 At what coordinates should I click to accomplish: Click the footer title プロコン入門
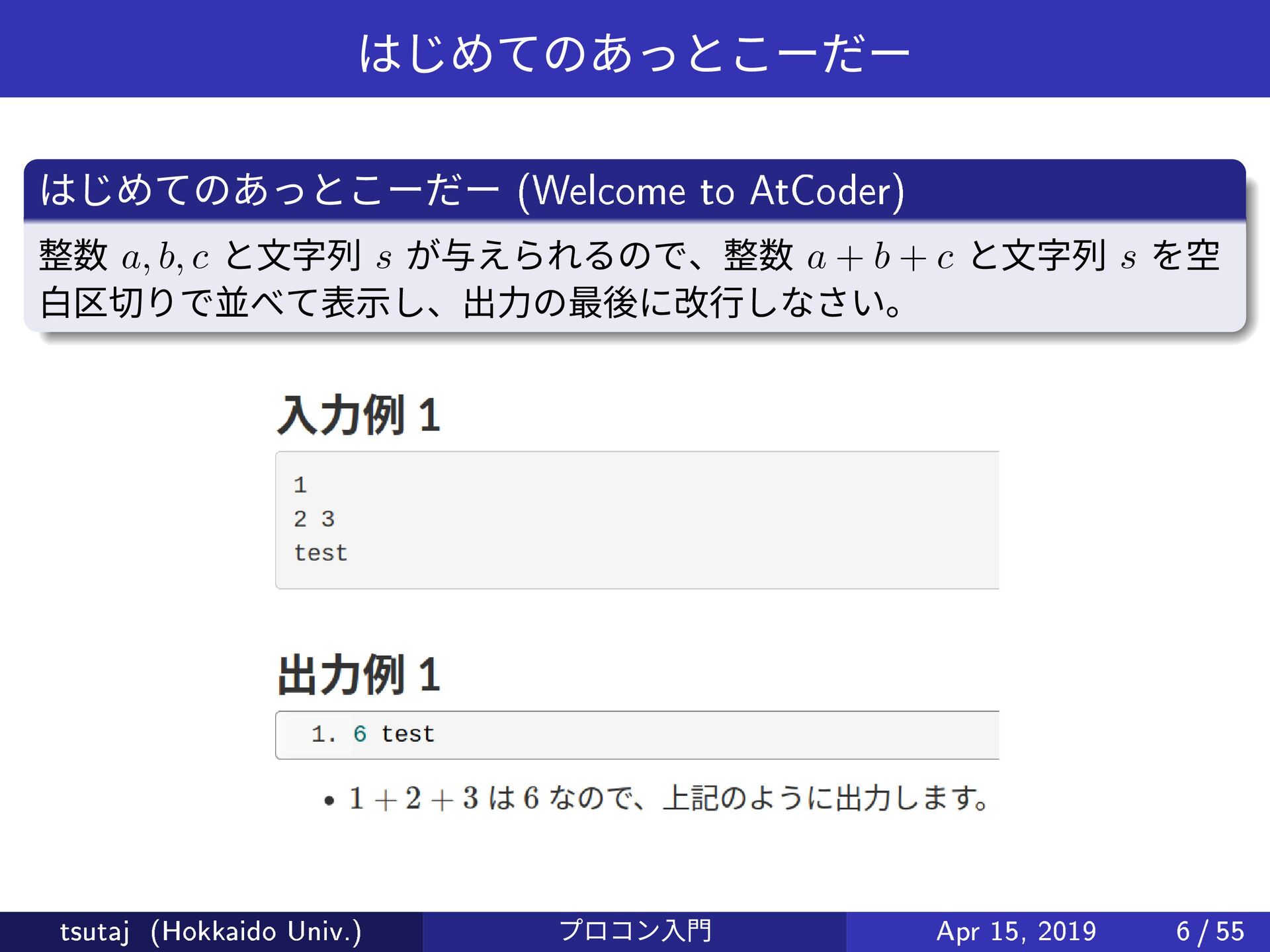point(634,931)
